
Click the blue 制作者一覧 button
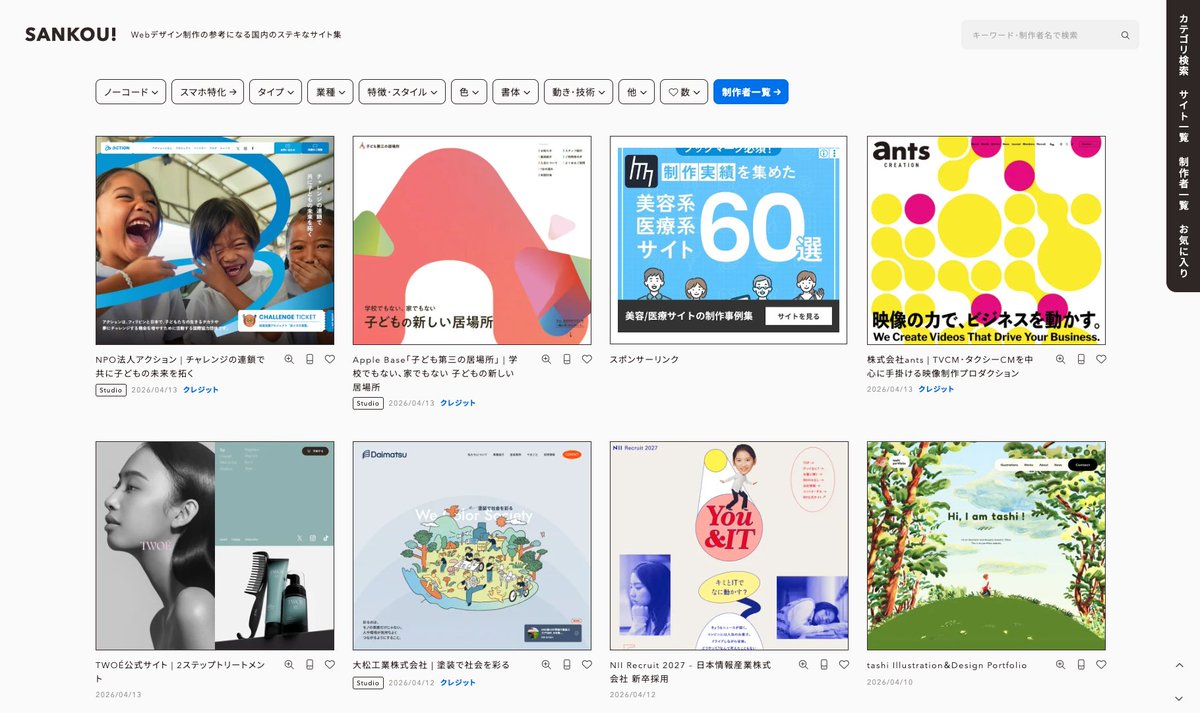coord(751,92)
